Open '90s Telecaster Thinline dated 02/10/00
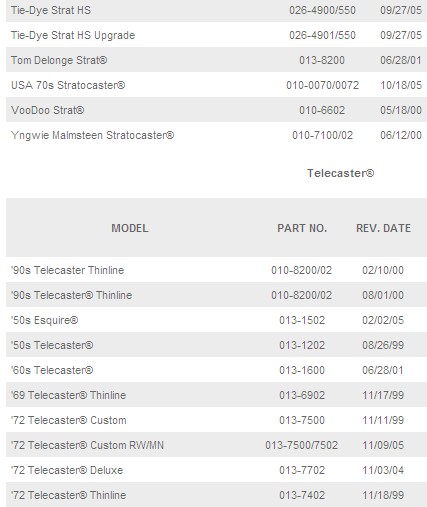The image size is (427, 507). coord(67,270)
